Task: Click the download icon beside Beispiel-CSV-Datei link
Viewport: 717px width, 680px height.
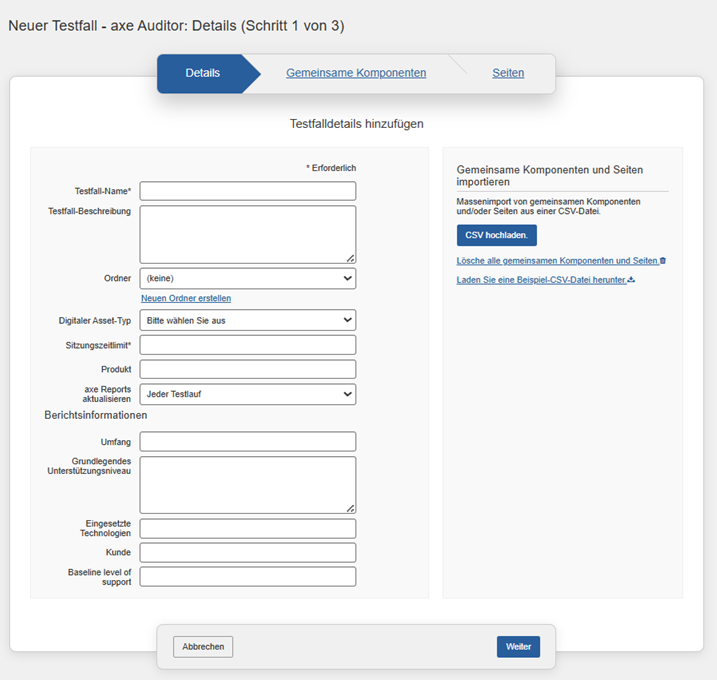Action: point(631,280)
